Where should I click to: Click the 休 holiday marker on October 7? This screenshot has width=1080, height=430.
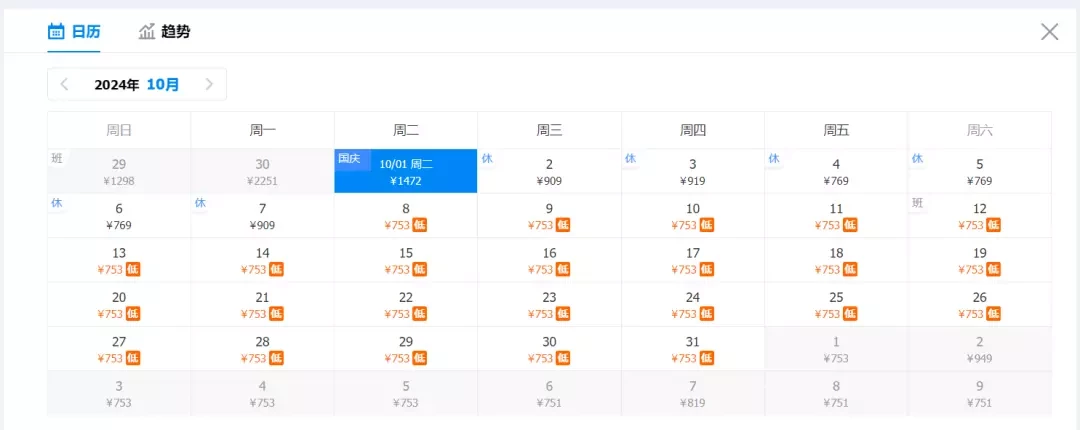(x=200, y=203)
